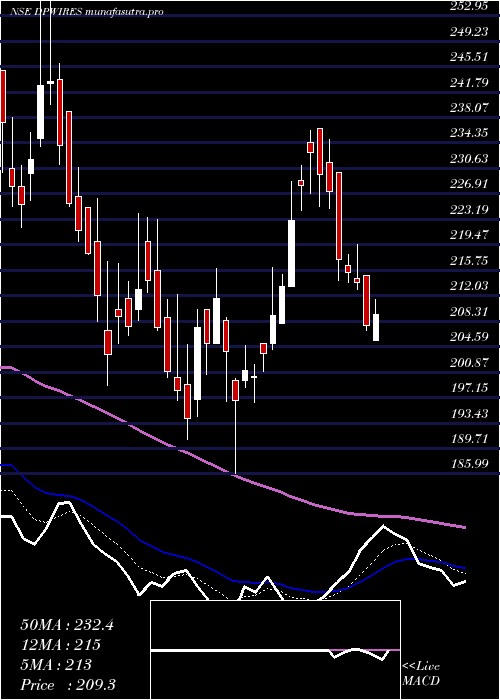Click the 223.19 price axis label

[x=470, y=210]
